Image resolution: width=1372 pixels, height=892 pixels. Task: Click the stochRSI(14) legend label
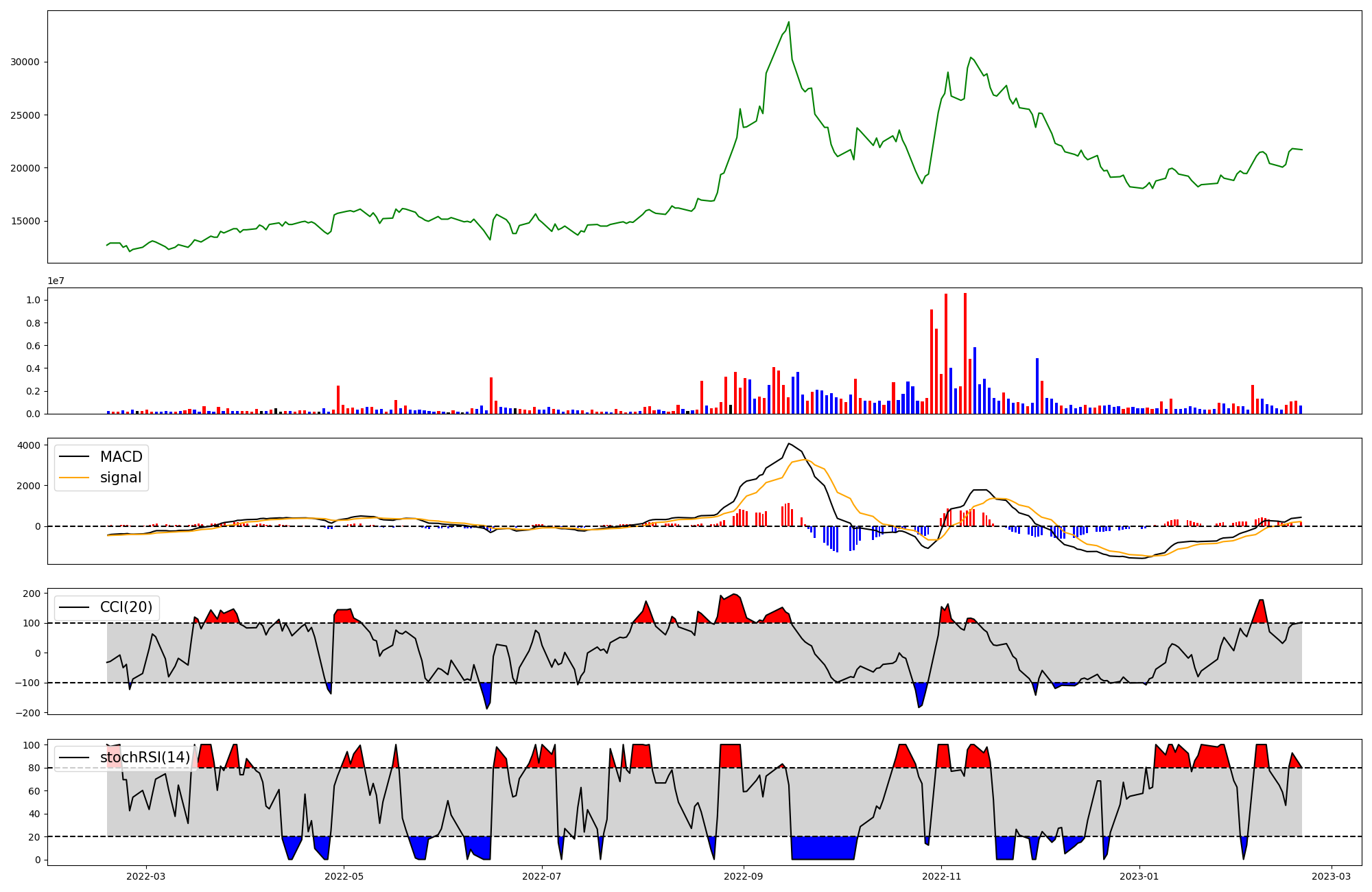(x=145, y=758)
